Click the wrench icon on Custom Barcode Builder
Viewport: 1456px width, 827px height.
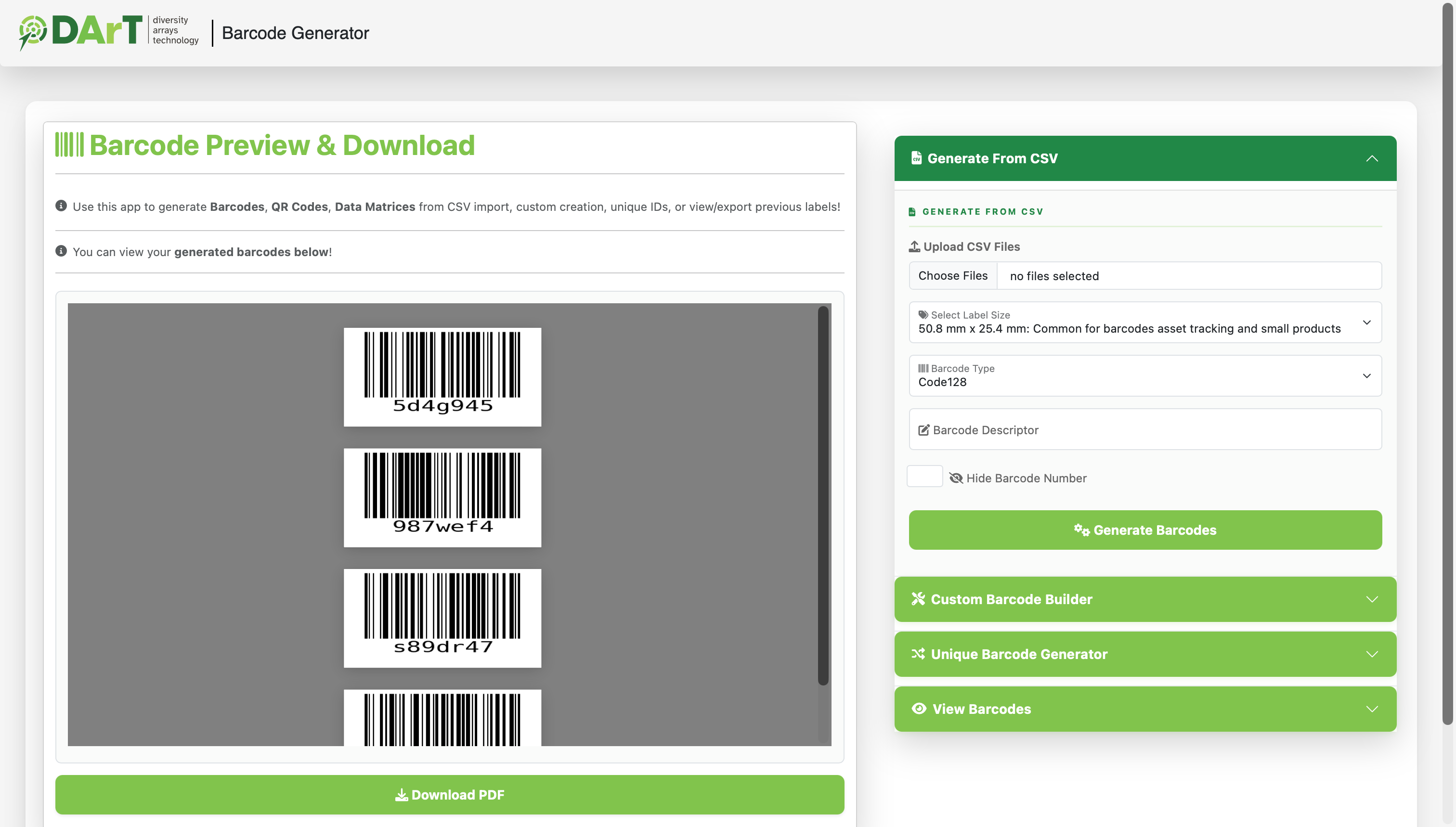point(918,599)
